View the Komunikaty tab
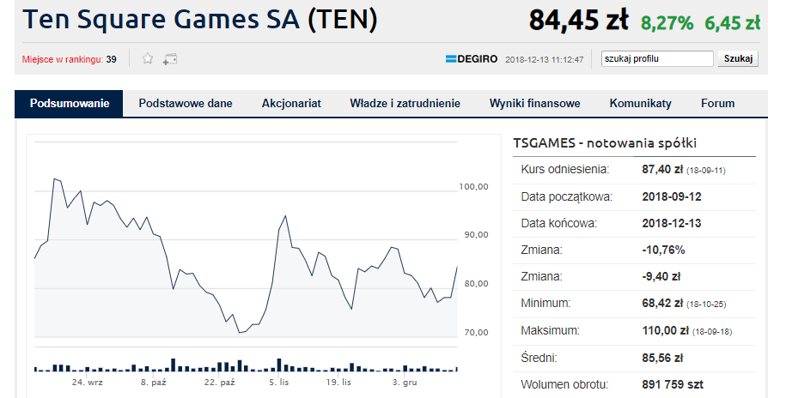 tap(640, 104)
